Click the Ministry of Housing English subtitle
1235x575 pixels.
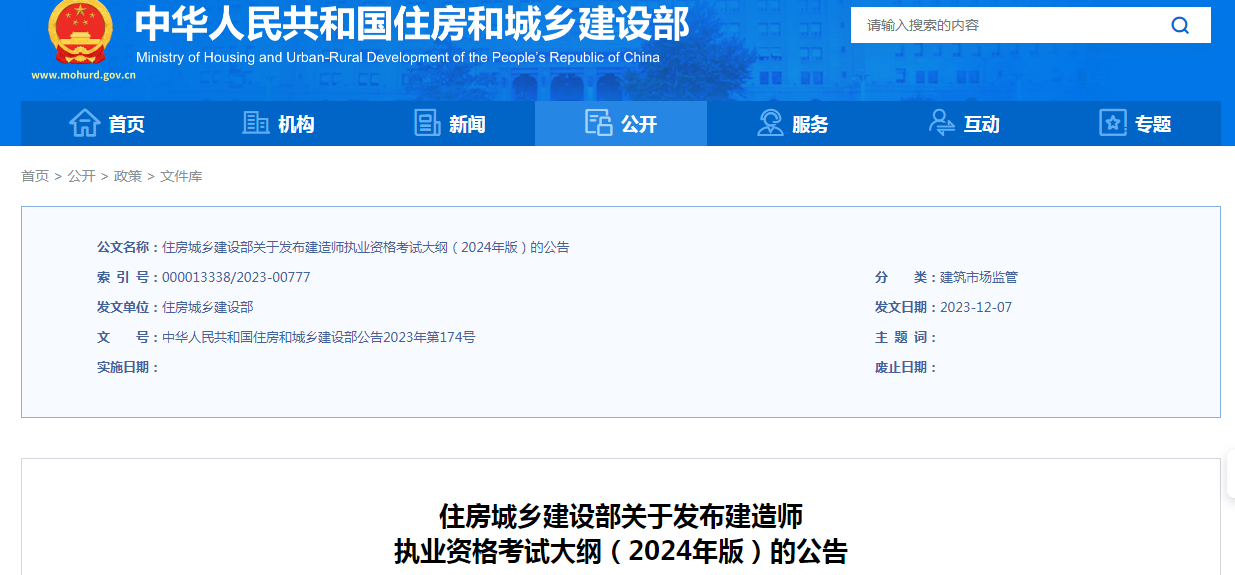pyautogui.click(x=398, y=57)
